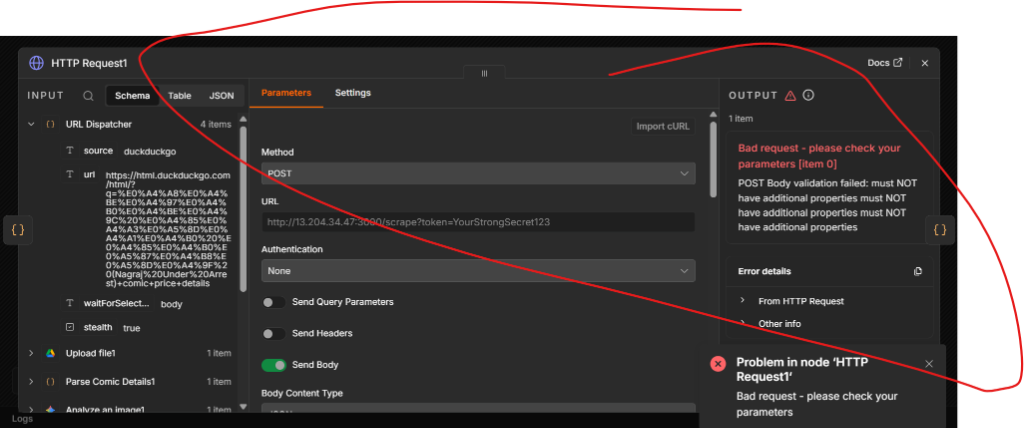Switch input view to JSON
This screenshot has height=428, width=1024.
[x=221, y=96]
